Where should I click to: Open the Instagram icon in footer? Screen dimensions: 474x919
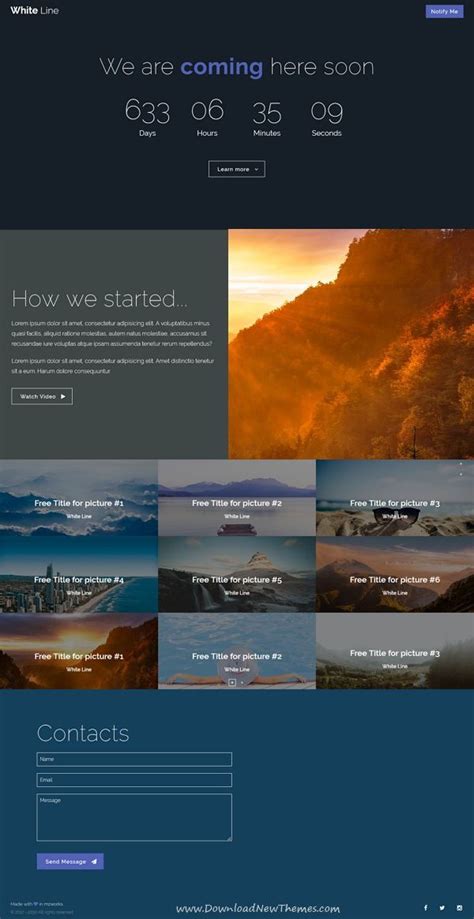459,907
